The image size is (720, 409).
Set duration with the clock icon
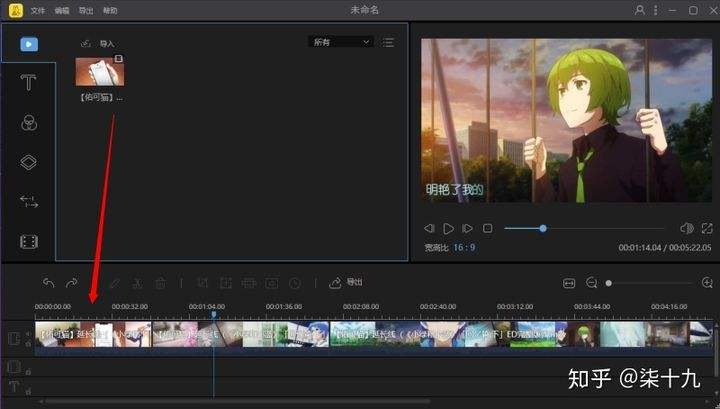click(x=295, y=283)
